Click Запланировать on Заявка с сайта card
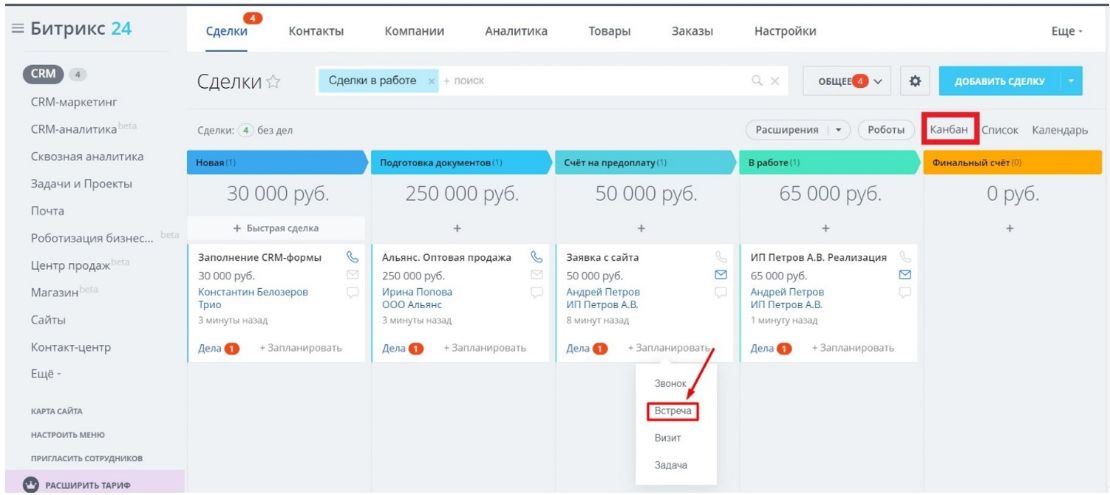 tap(668, 348)
